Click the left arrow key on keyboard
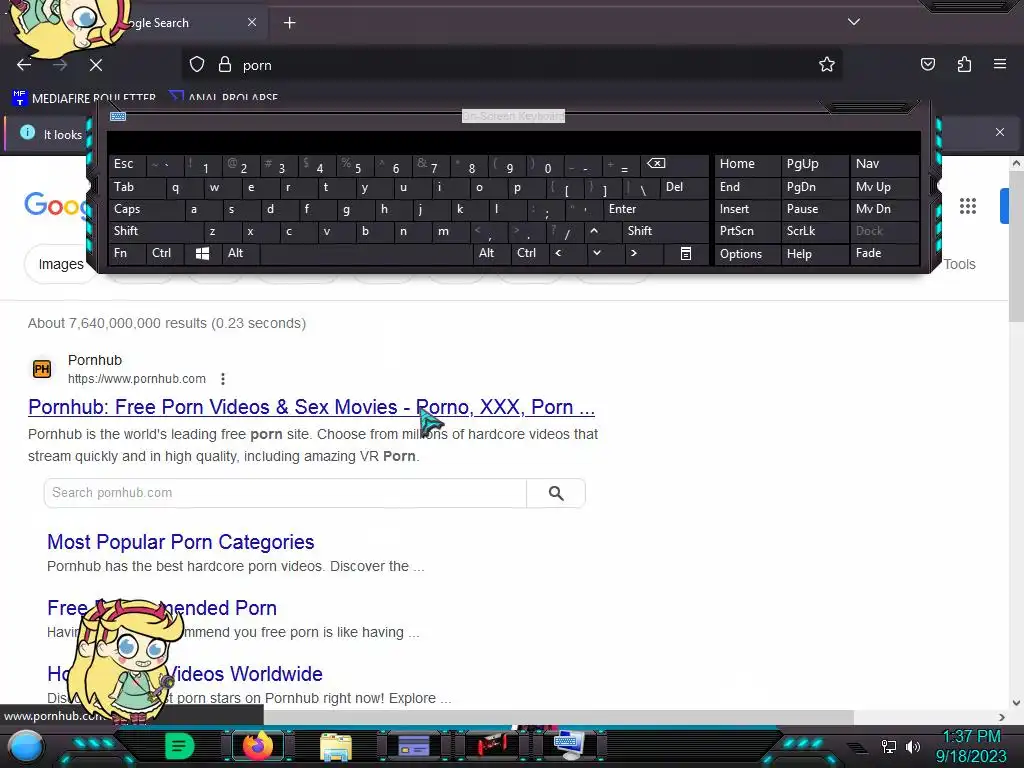The image size is (1024, 768). tap(558, 253)
